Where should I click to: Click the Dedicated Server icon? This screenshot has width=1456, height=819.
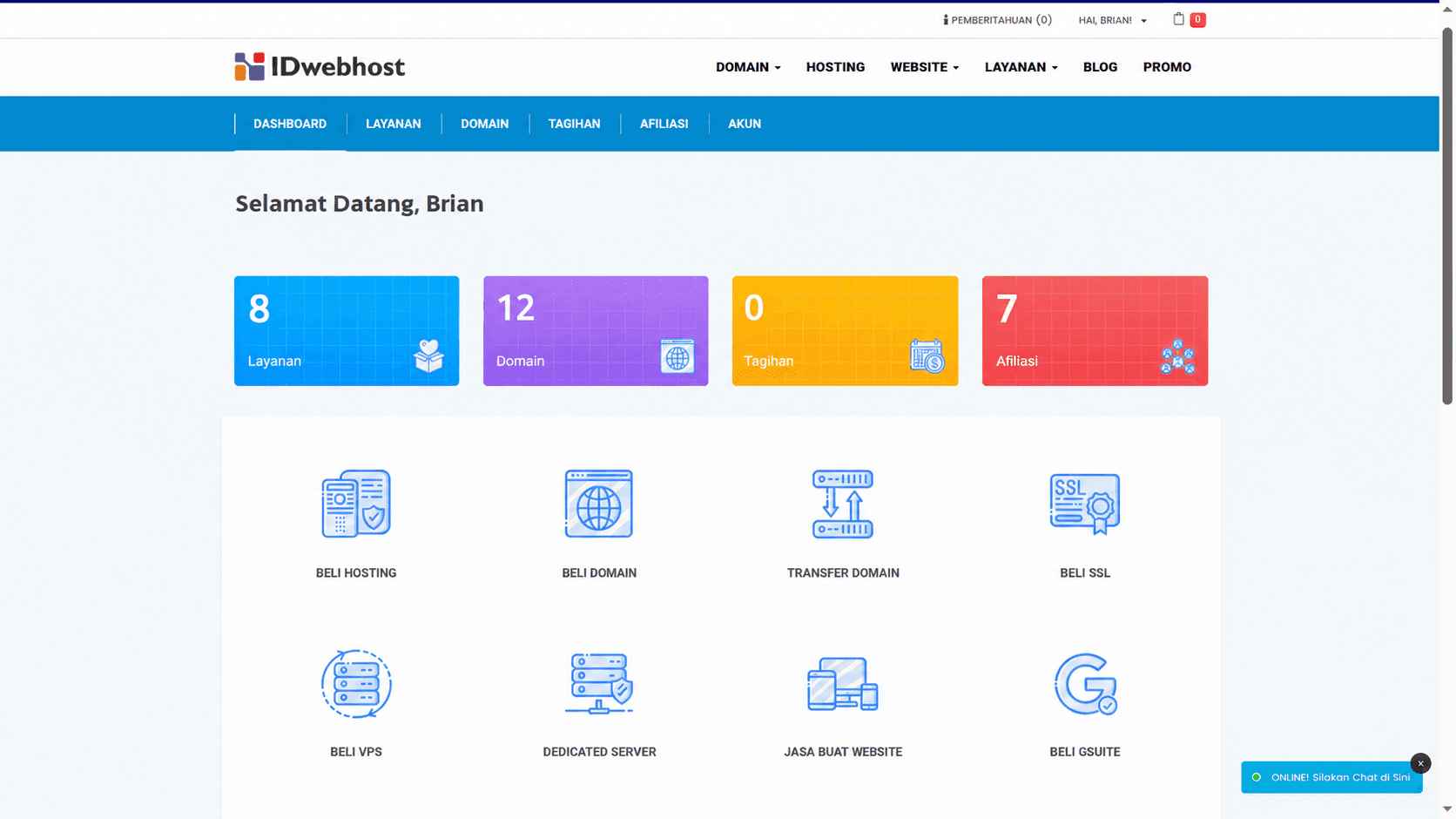click(599, 684)
